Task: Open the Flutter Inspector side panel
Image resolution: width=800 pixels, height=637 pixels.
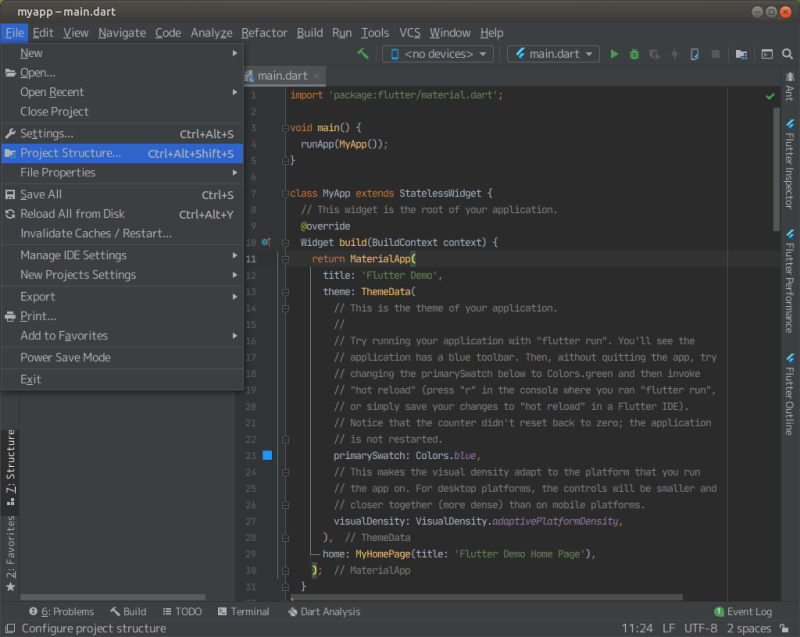Action: coord(789,166)
